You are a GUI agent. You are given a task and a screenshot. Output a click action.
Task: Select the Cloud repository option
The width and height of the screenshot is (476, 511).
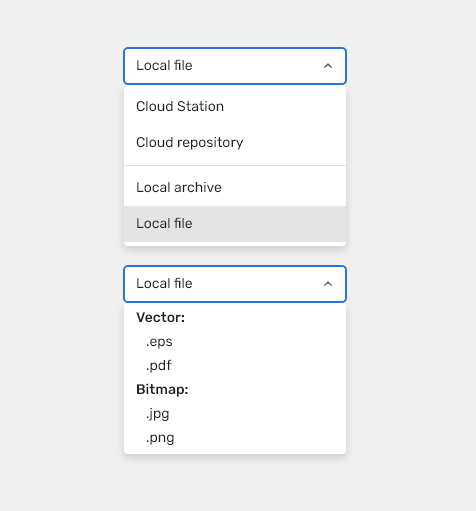(x=235, y=143)
